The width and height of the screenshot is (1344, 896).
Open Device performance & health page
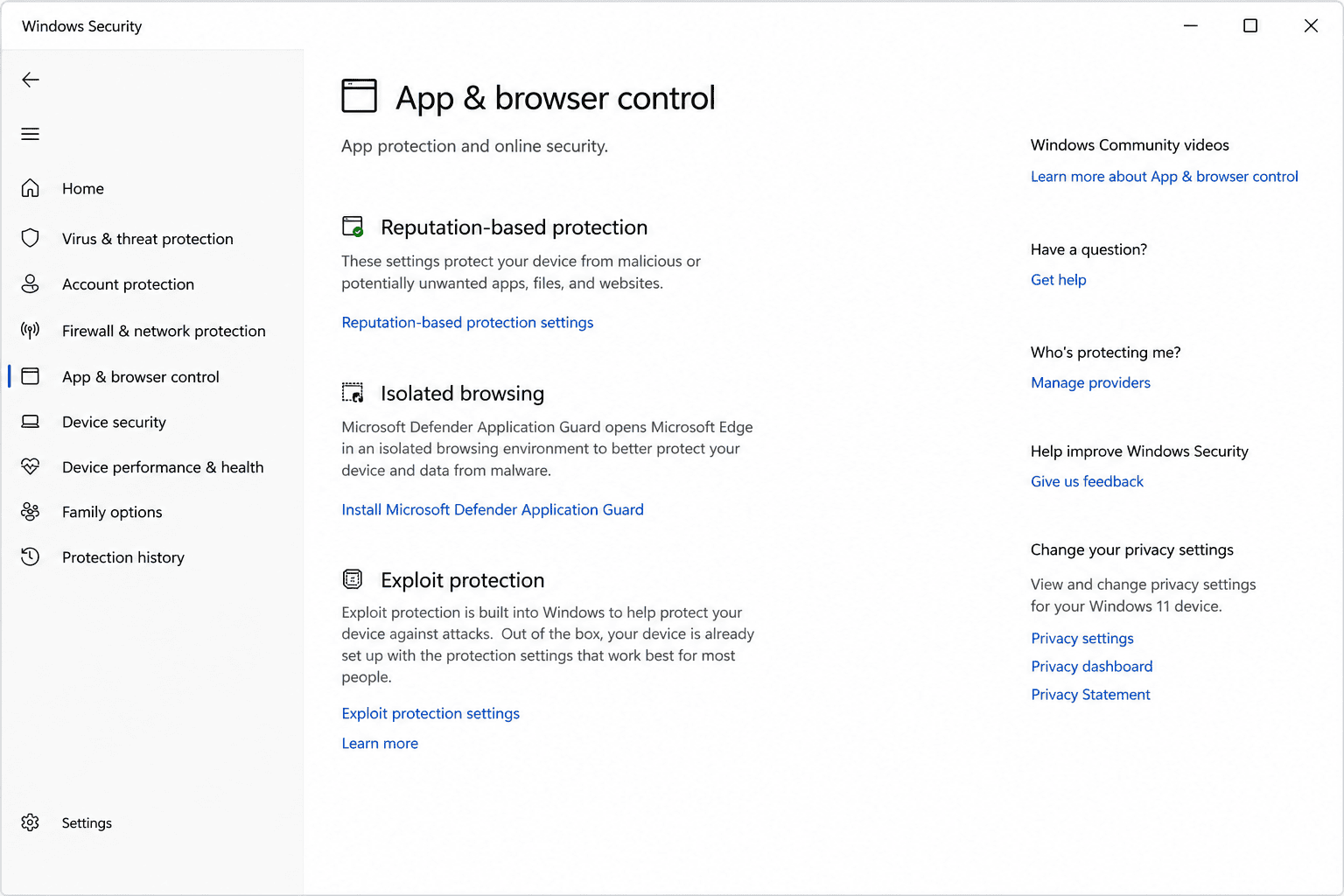click(163, 467)
